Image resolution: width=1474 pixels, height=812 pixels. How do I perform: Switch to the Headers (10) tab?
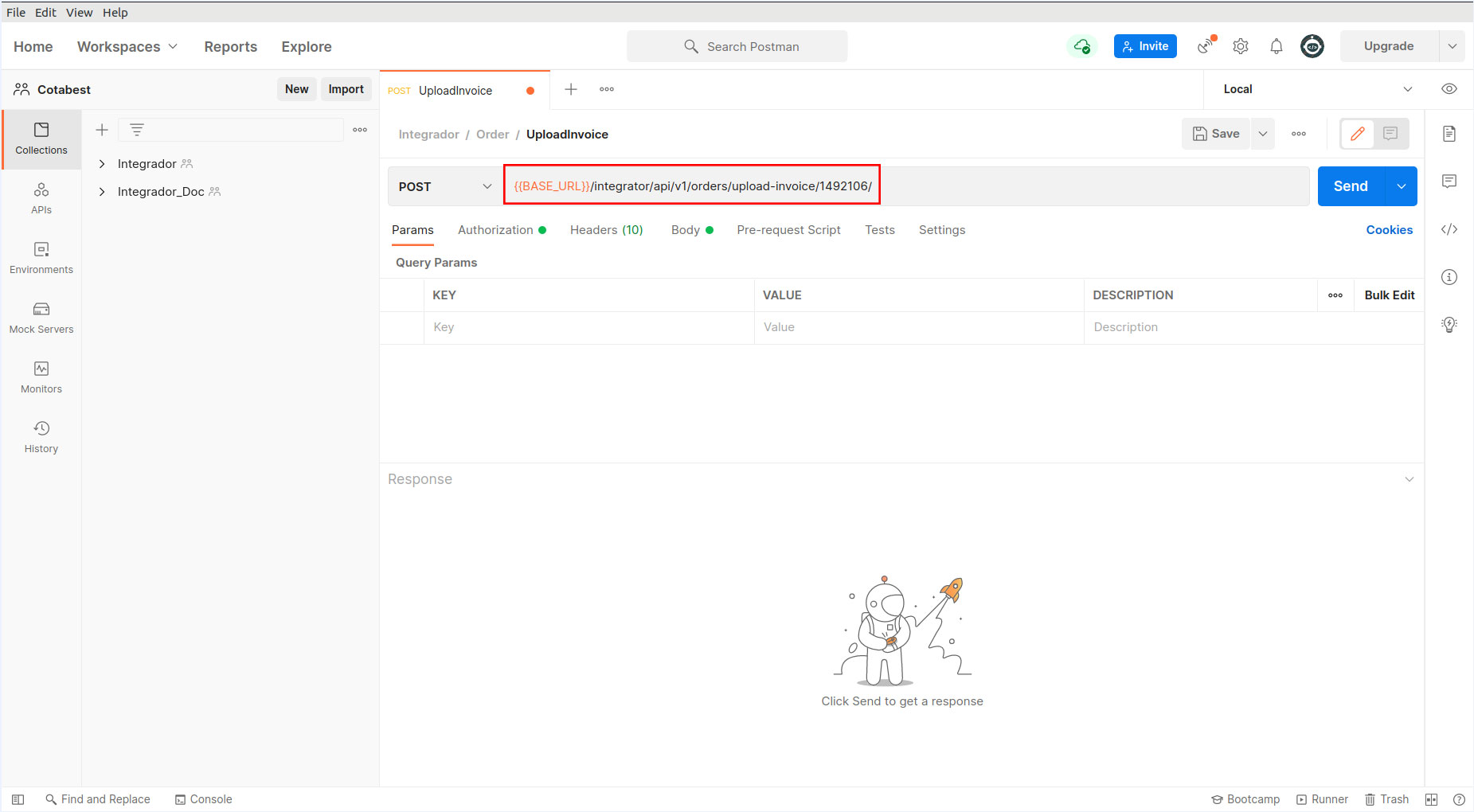(x=606, y=230)
